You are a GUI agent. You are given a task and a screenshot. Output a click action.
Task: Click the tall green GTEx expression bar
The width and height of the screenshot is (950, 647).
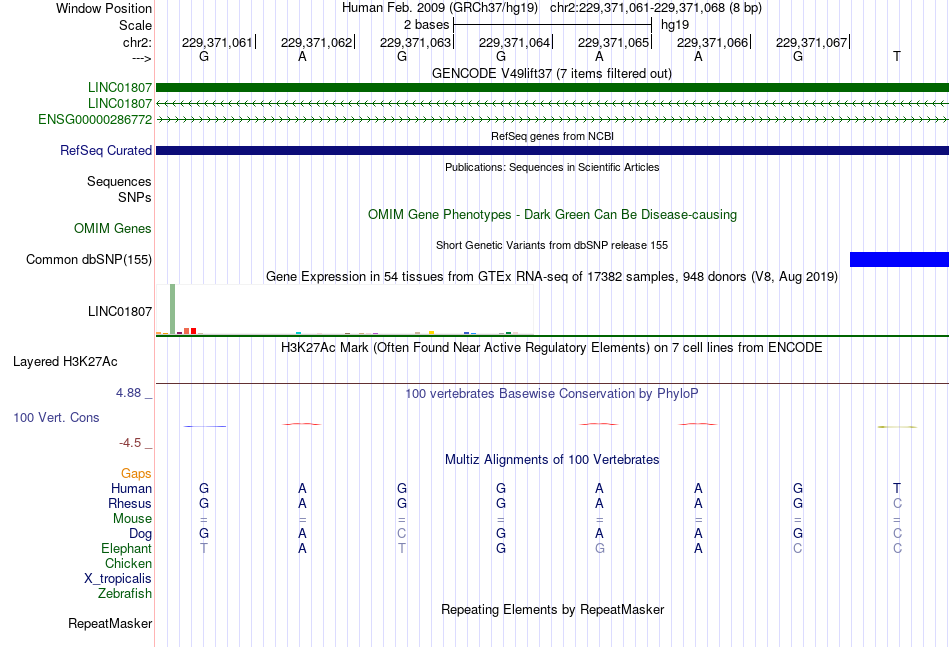click(173, 308)
